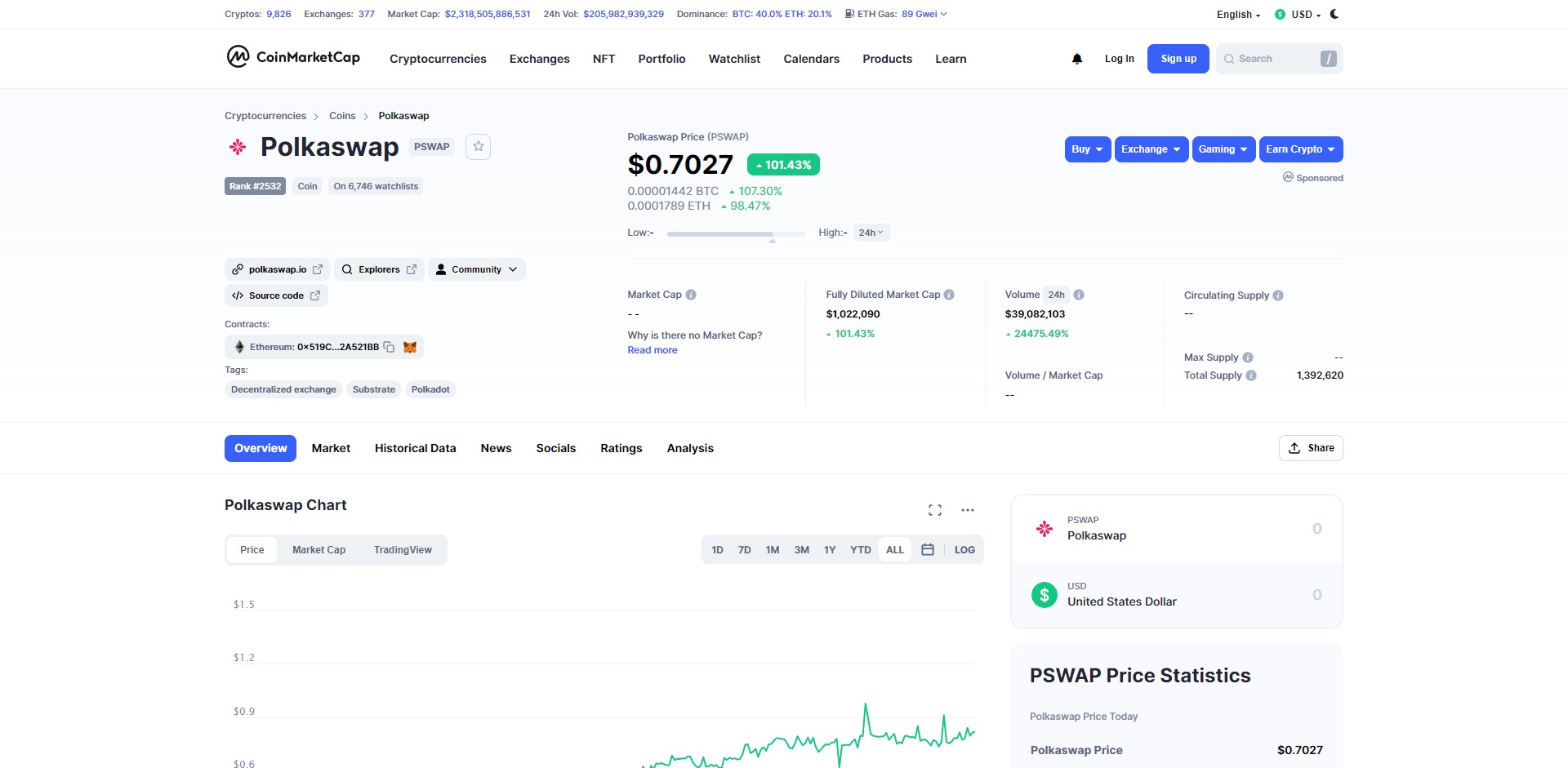Open the NFT menu in the navbar

coord(604,58)
